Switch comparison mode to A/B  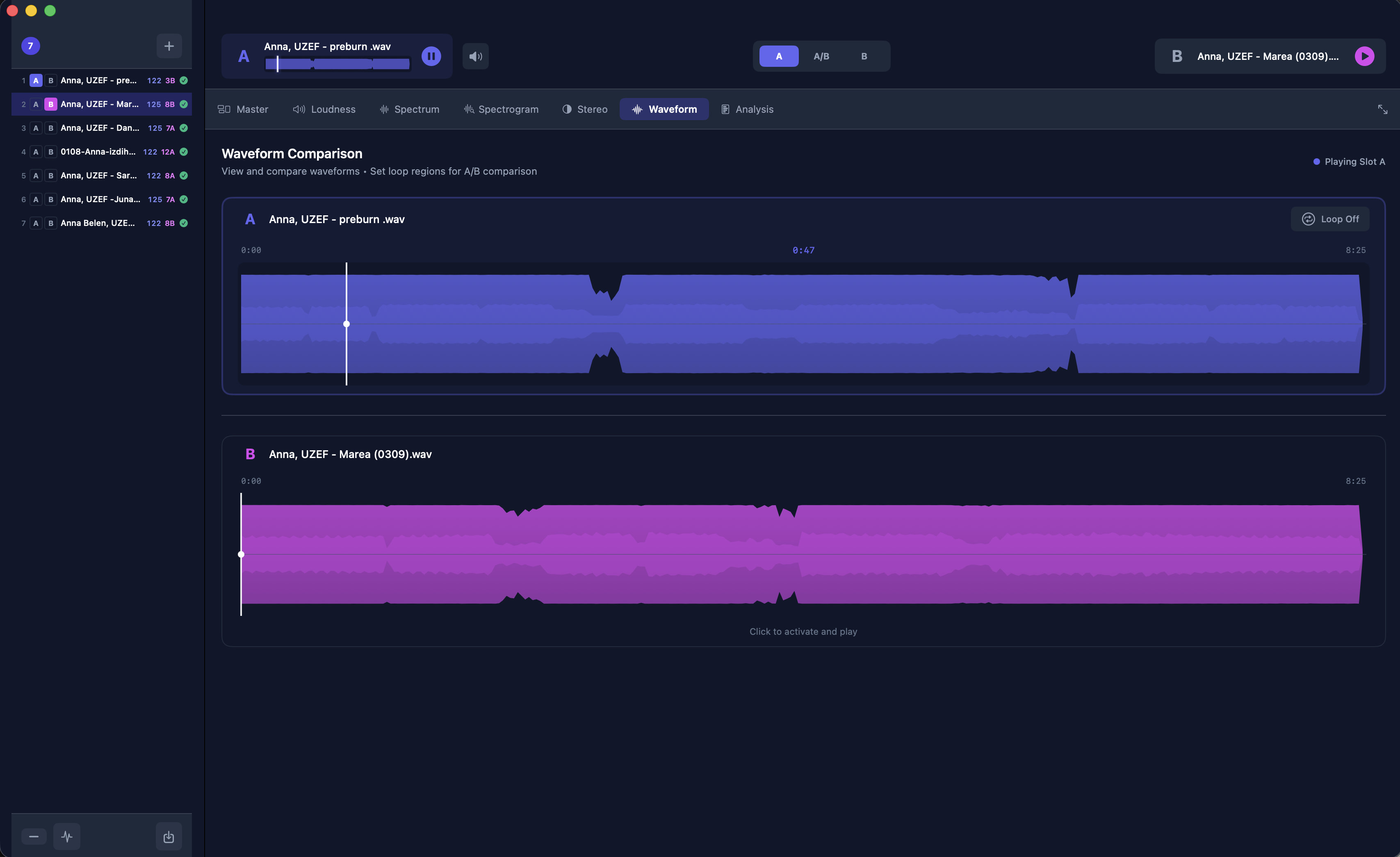(x=821, y=56)
